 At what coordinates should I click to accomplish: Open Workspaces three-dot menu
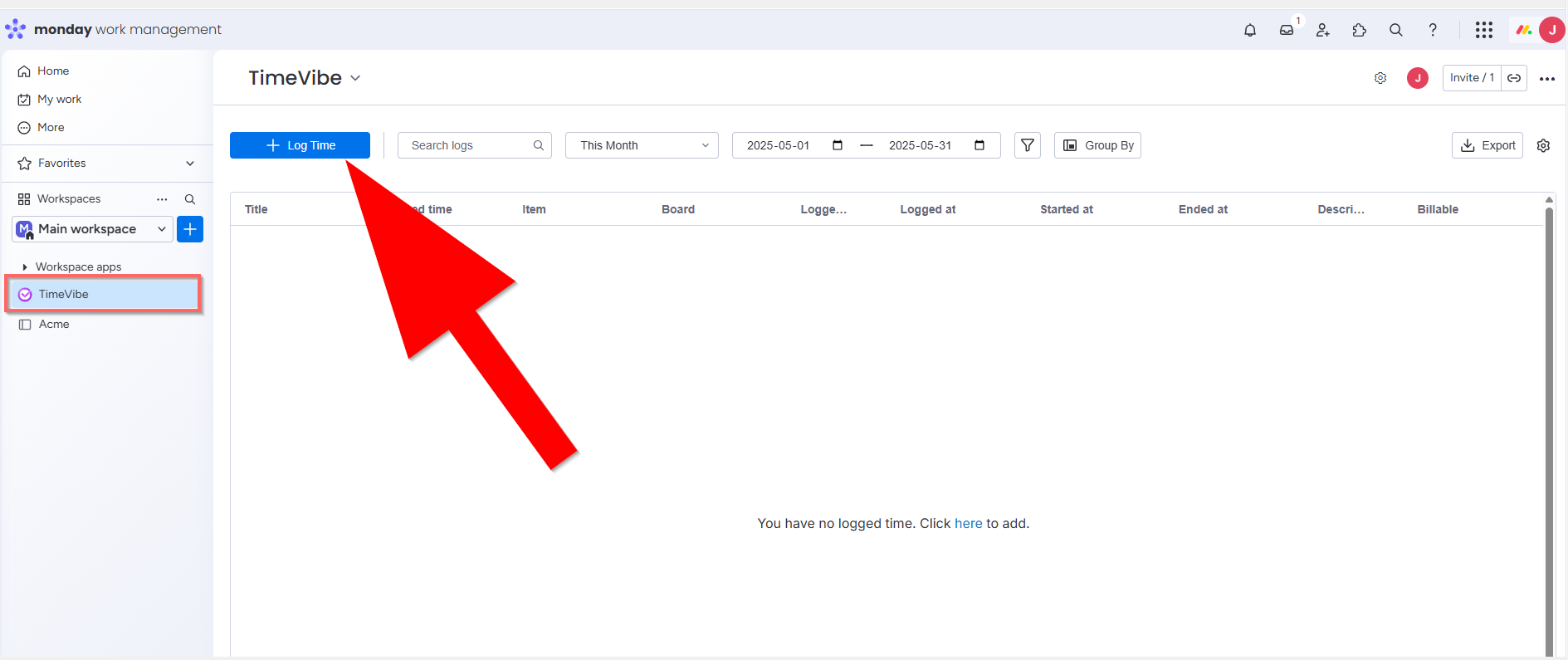(x=162, y=199)
